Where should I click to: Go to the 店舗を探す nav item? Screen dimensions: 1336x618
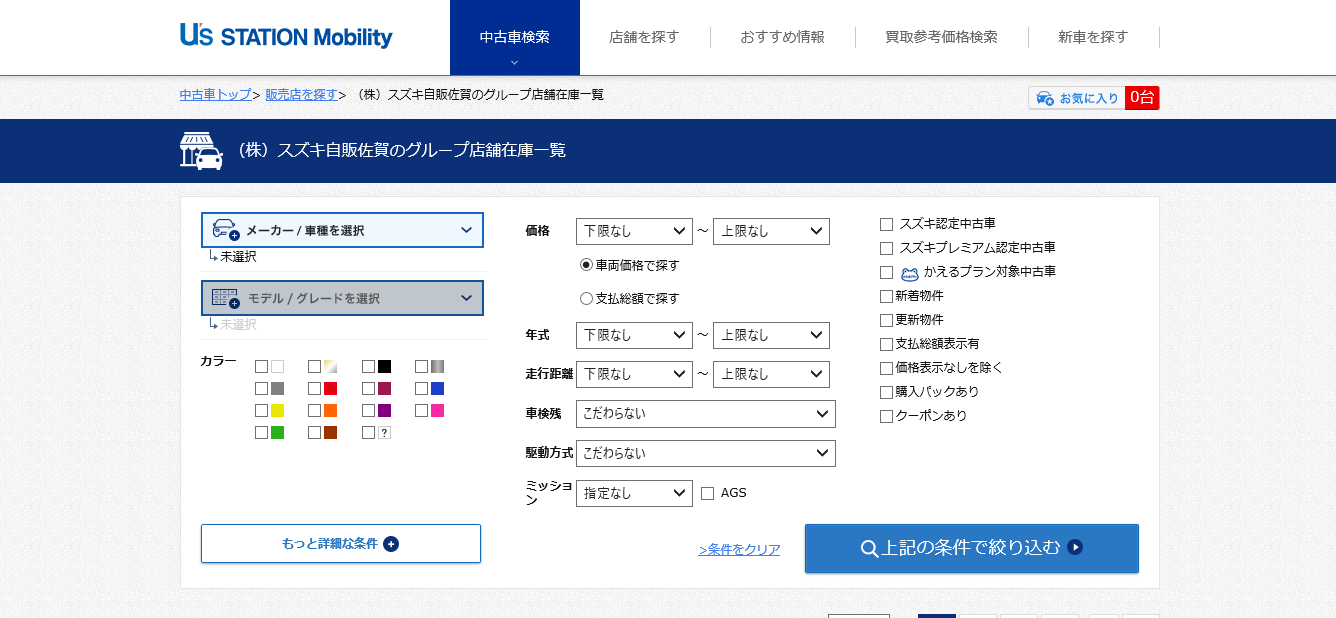644,37
